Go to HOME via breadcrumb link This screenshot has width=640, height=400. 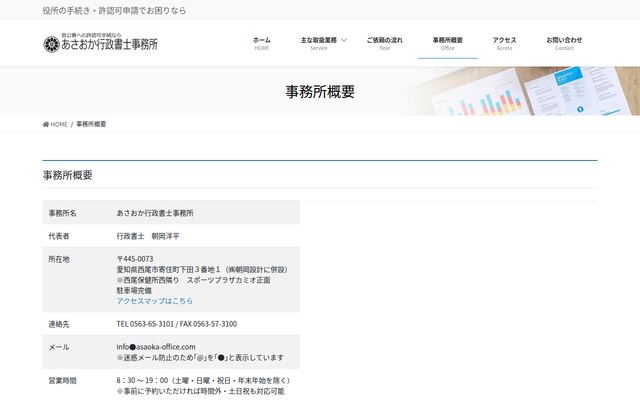click(59, 124)
